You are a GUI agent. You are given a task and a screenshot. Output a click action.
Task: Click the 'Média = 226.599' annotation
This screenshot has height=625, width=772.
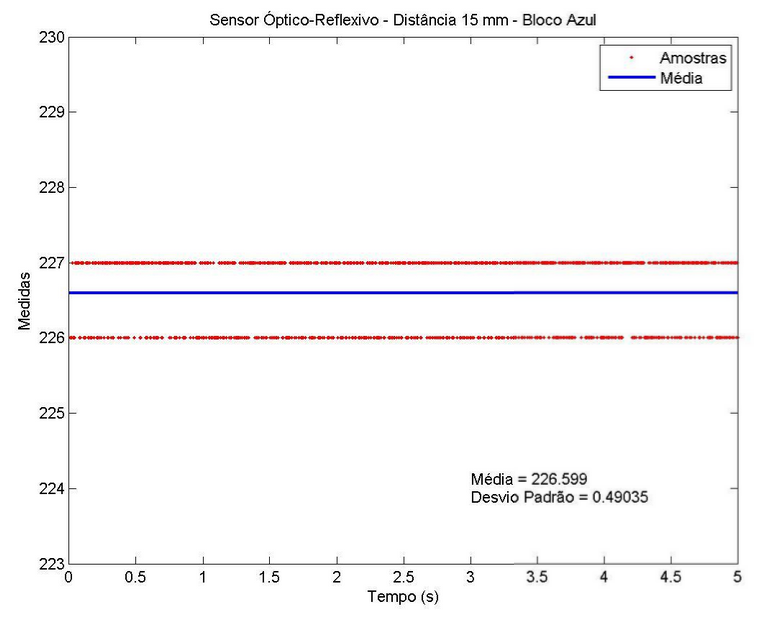529,479
